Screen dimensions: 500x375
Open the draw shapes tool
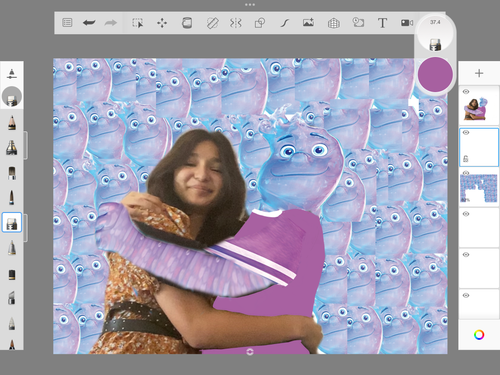[260, 23]
